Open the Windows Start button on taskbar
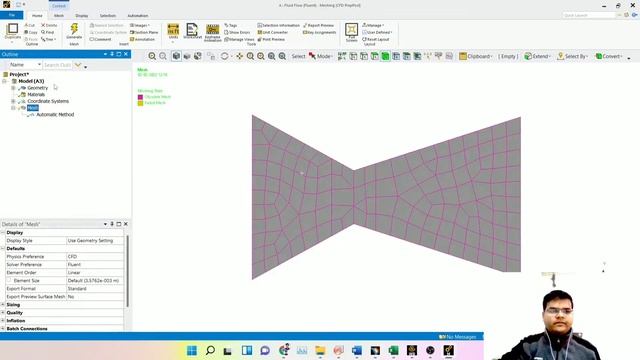This screenshot has width=640, height=360. (x=192, y=351)
